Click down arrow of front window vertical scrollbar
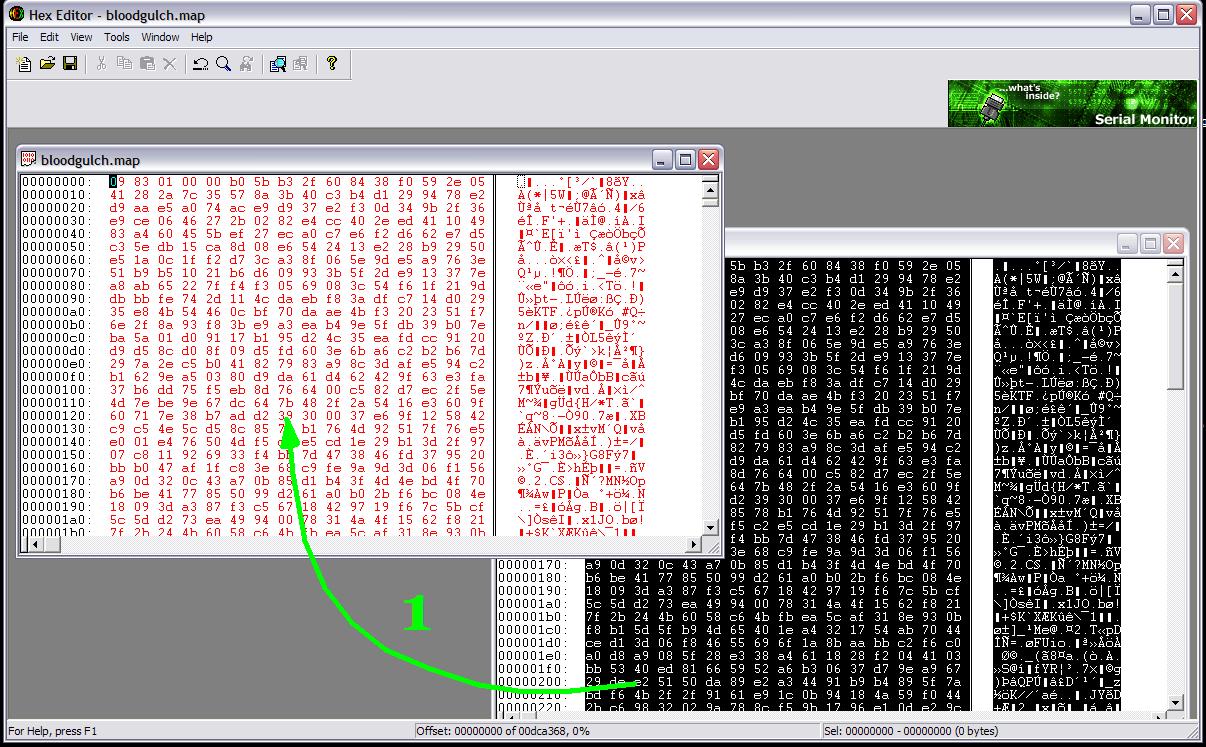This screenshot has width=1206, height=747. point(710,527)
